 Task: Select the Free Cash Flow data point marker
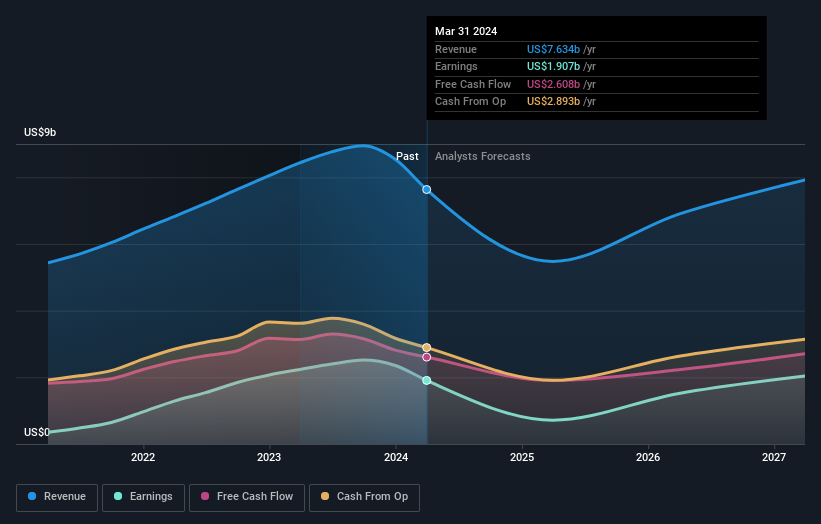pyautogui.click(x=427, y=357)
